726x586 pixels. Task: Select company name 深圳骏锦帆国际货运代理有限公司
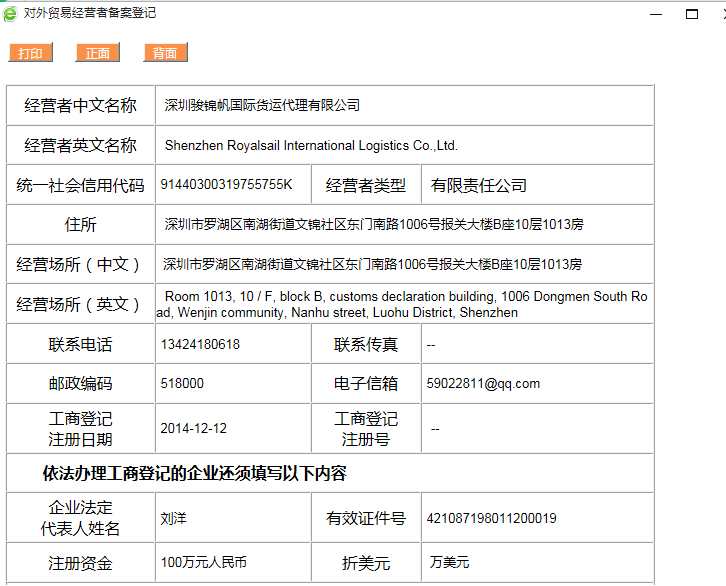(x=262, y=105)
